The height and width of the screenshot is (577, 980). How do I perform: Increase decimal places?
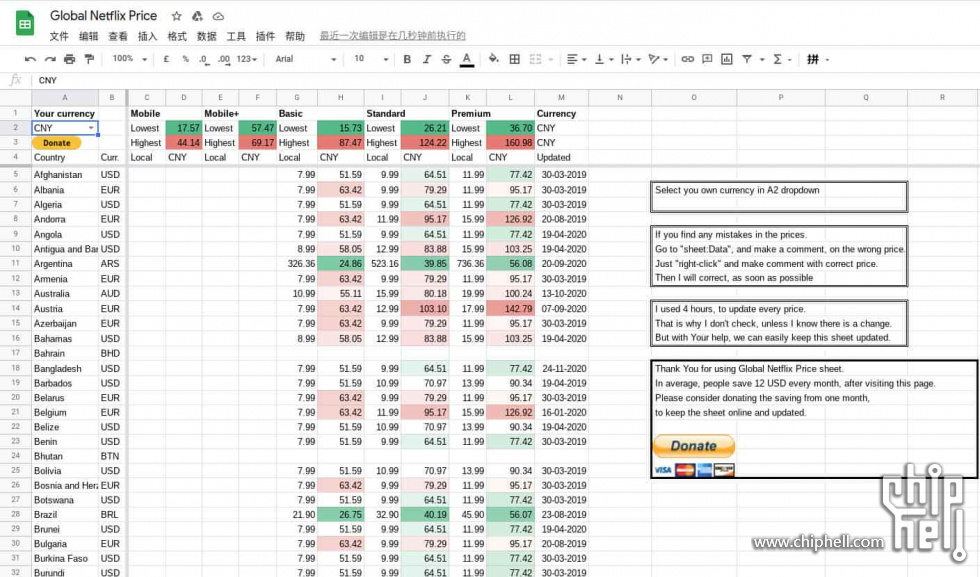[x=224, y=59]
